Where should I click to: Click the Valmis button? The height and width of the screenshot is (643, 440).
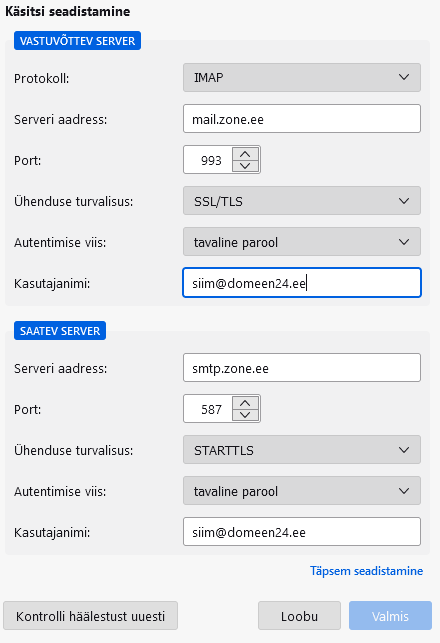390,616
